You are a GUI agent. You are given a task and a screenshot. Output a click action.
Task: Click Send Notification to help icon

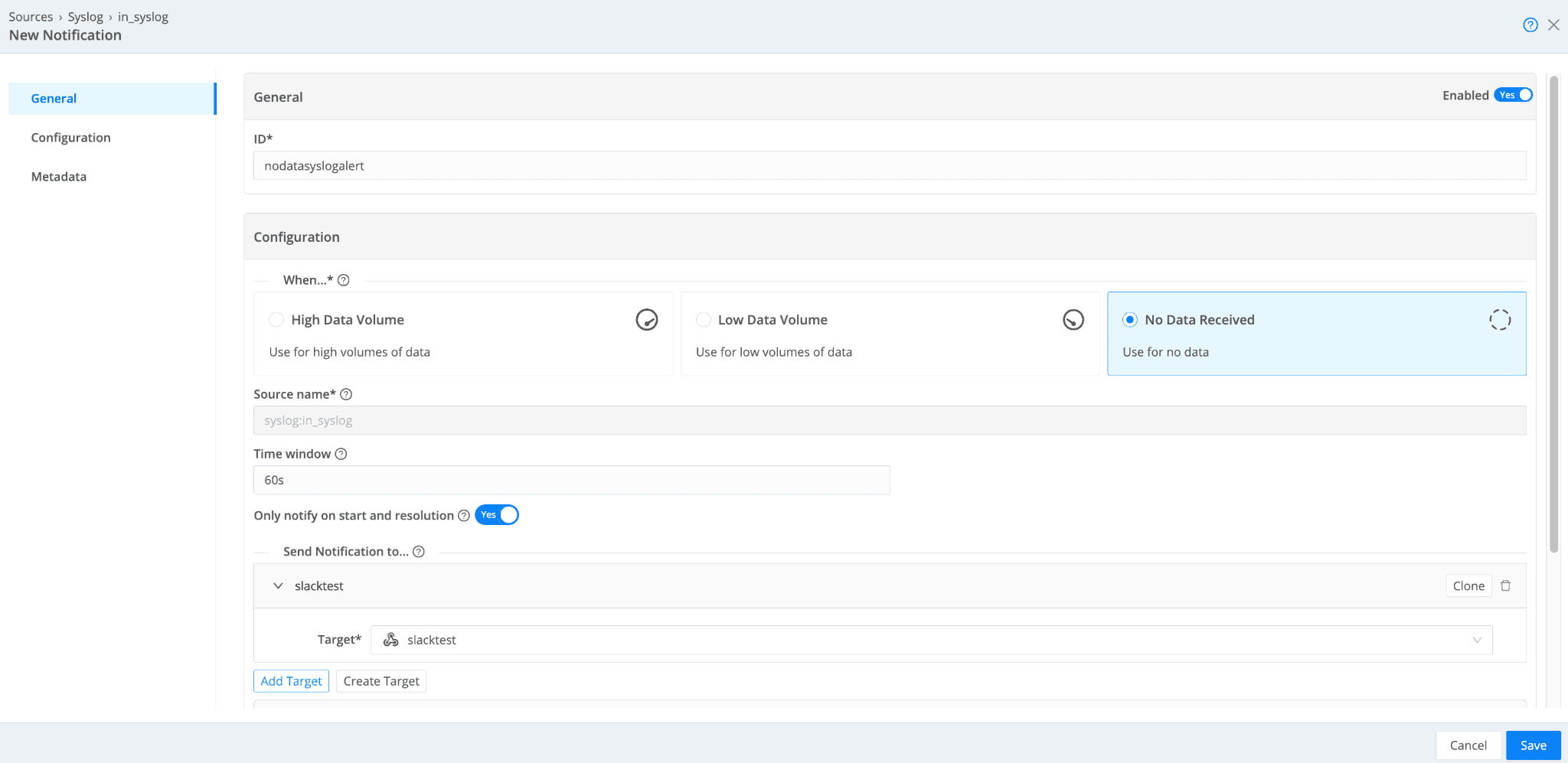pos(419,552)
